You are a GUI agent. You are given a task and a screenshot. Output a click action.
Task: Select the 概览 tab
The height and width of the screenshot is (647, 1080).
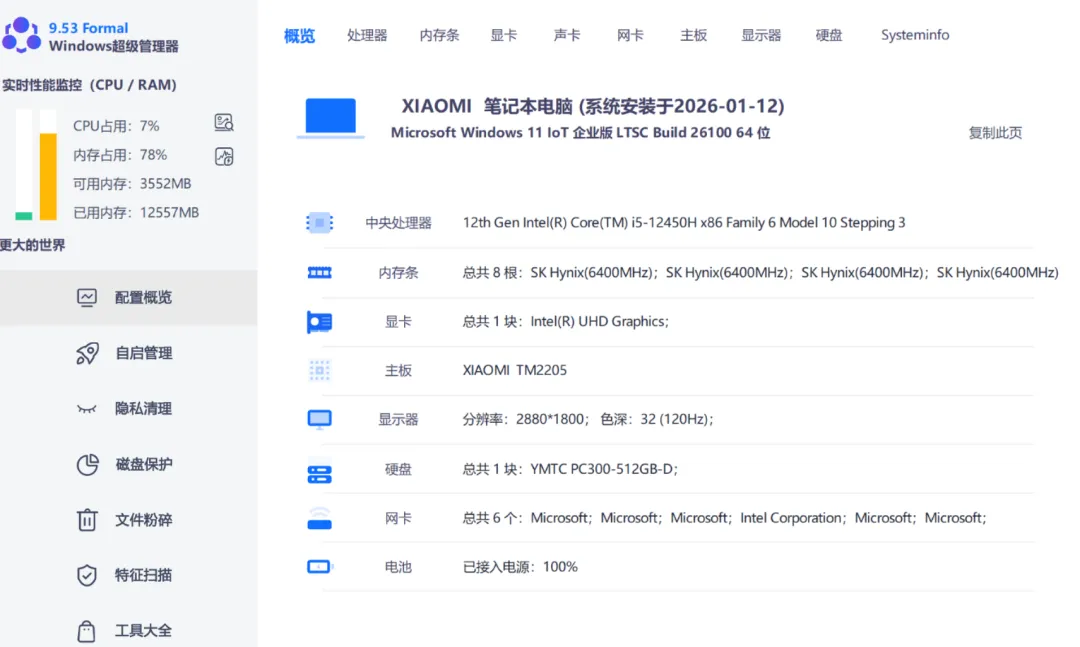[300, 35]
